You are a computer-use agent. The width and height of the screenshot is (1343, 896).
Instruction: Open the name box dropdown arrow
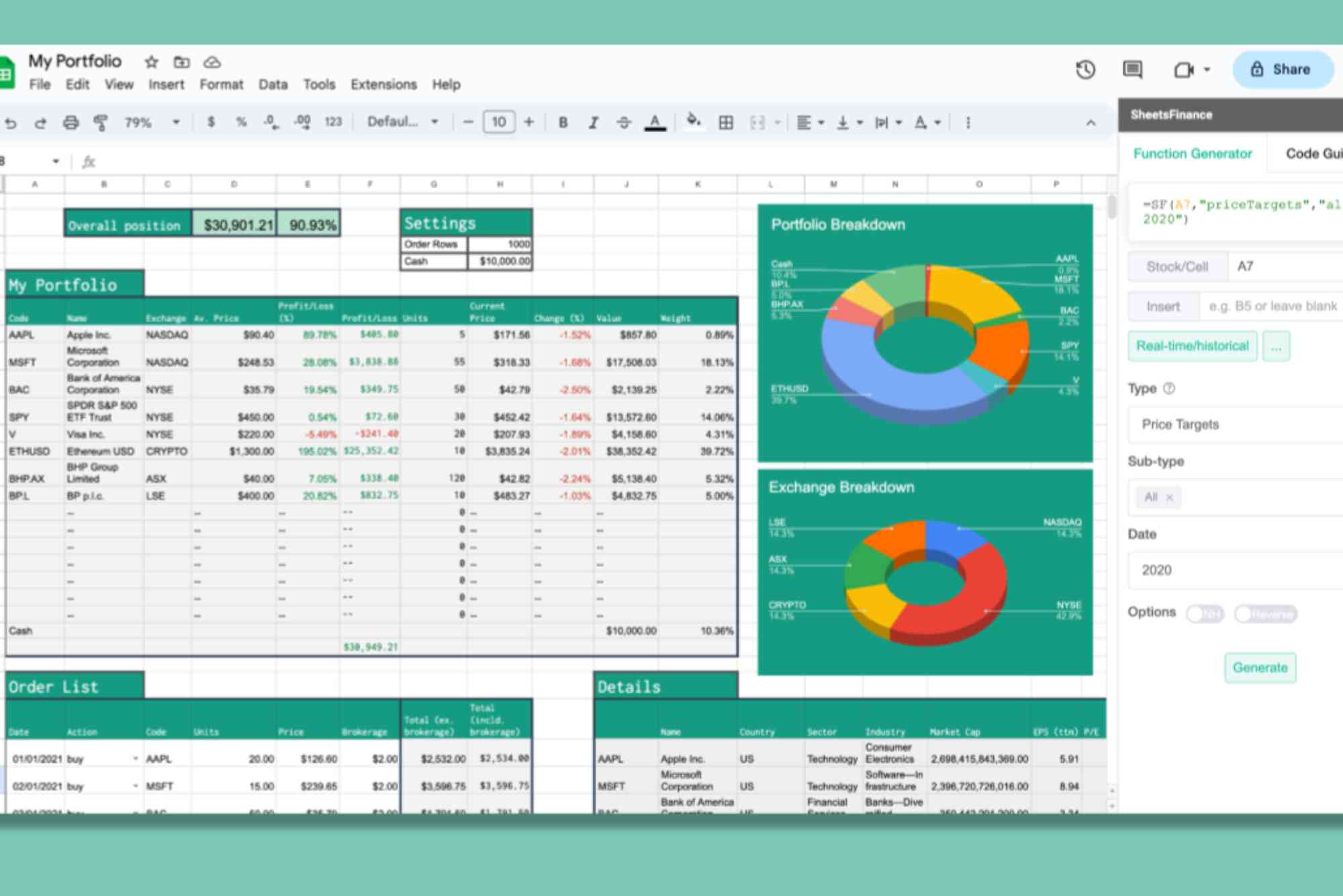point(56,161)
